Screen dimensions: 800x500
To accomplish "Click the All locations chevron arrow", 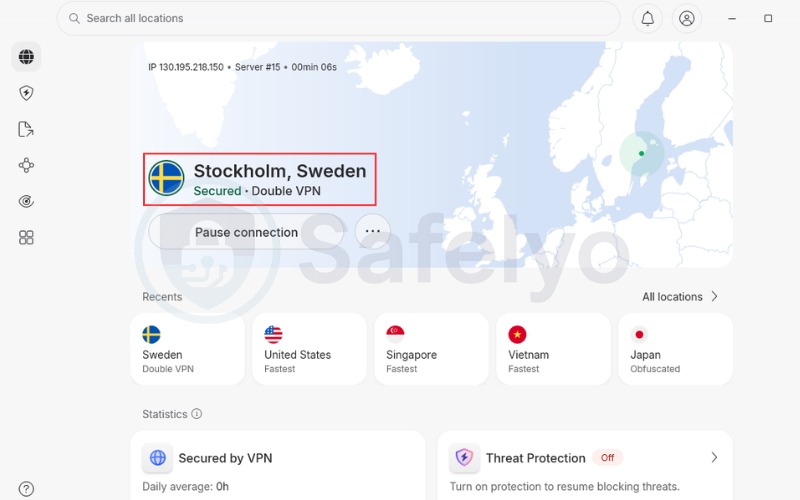I will [714, 296].
